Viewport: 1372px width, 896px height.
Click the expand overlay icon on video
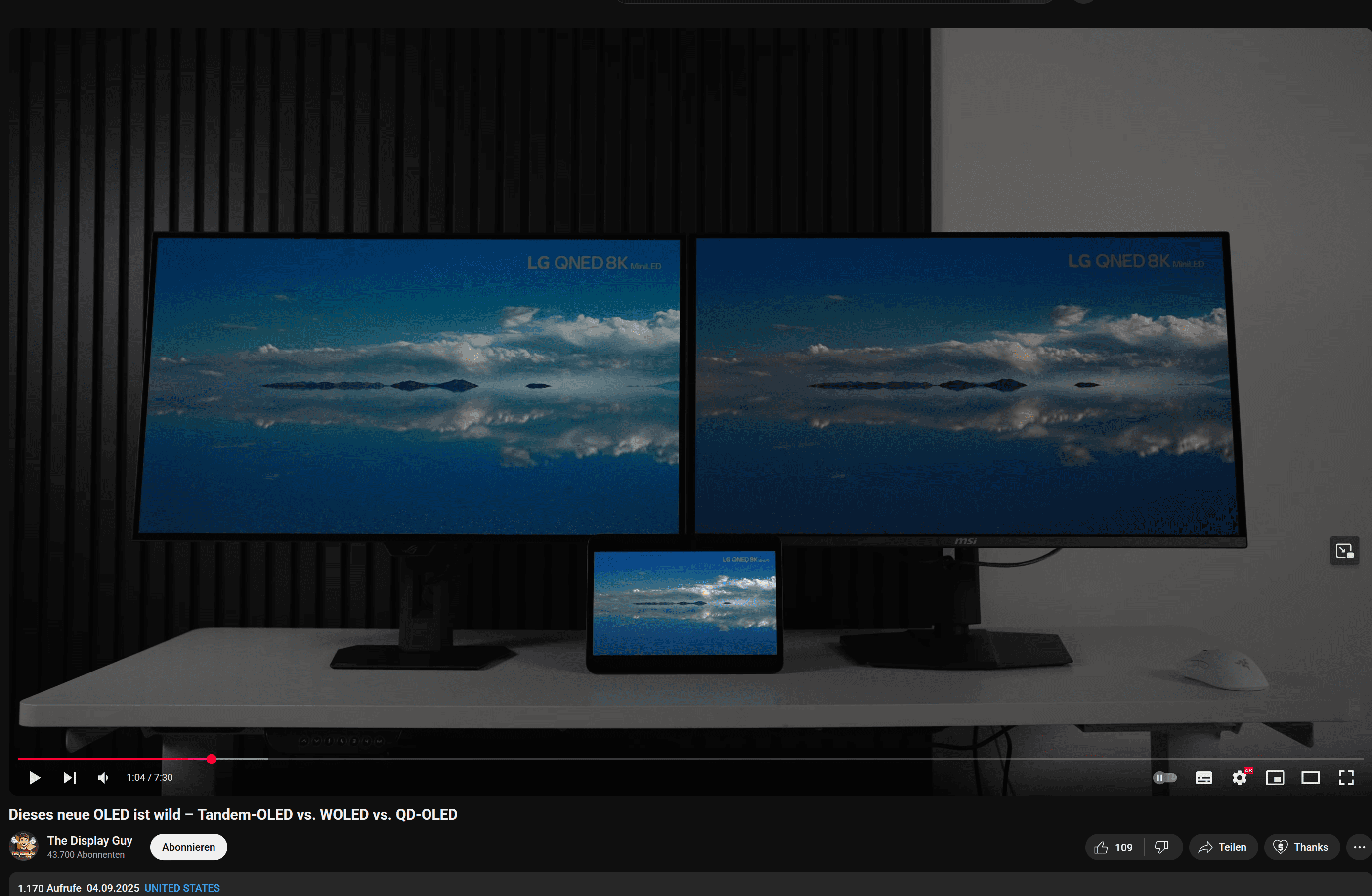tap(1344, 551)
